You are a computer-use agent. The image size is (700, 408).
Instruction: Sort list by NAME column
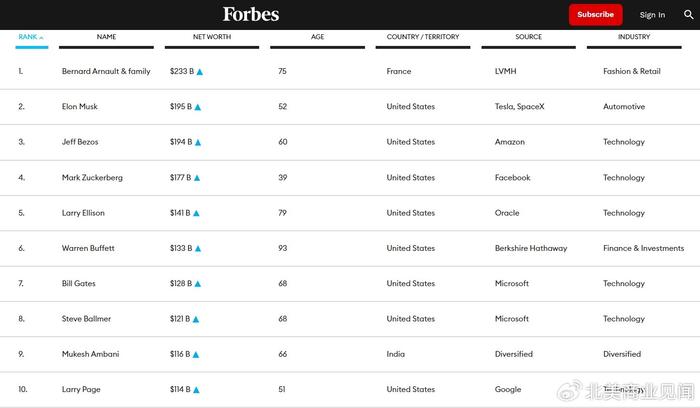106,37
